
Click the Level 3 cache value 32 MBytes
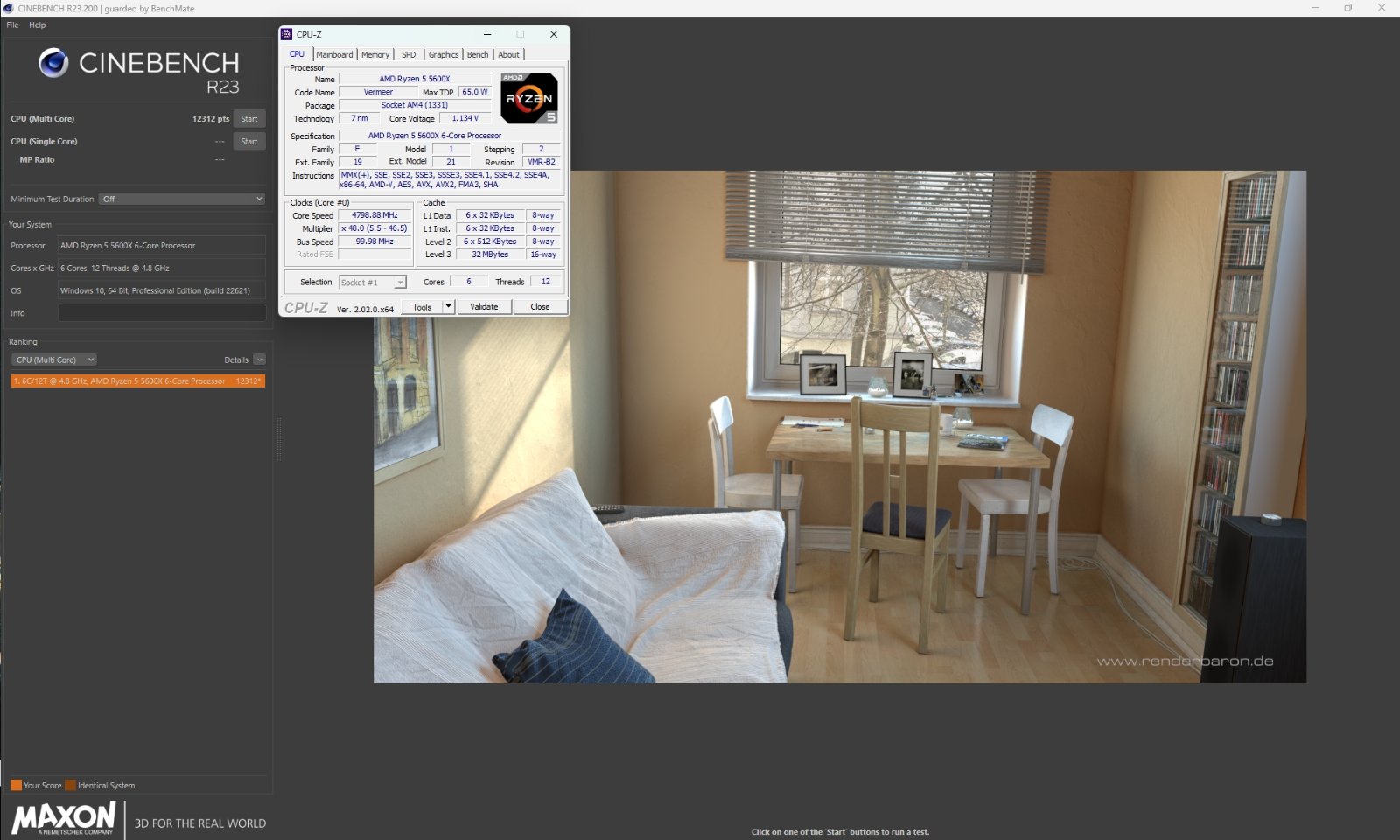(x=490, y=255)
